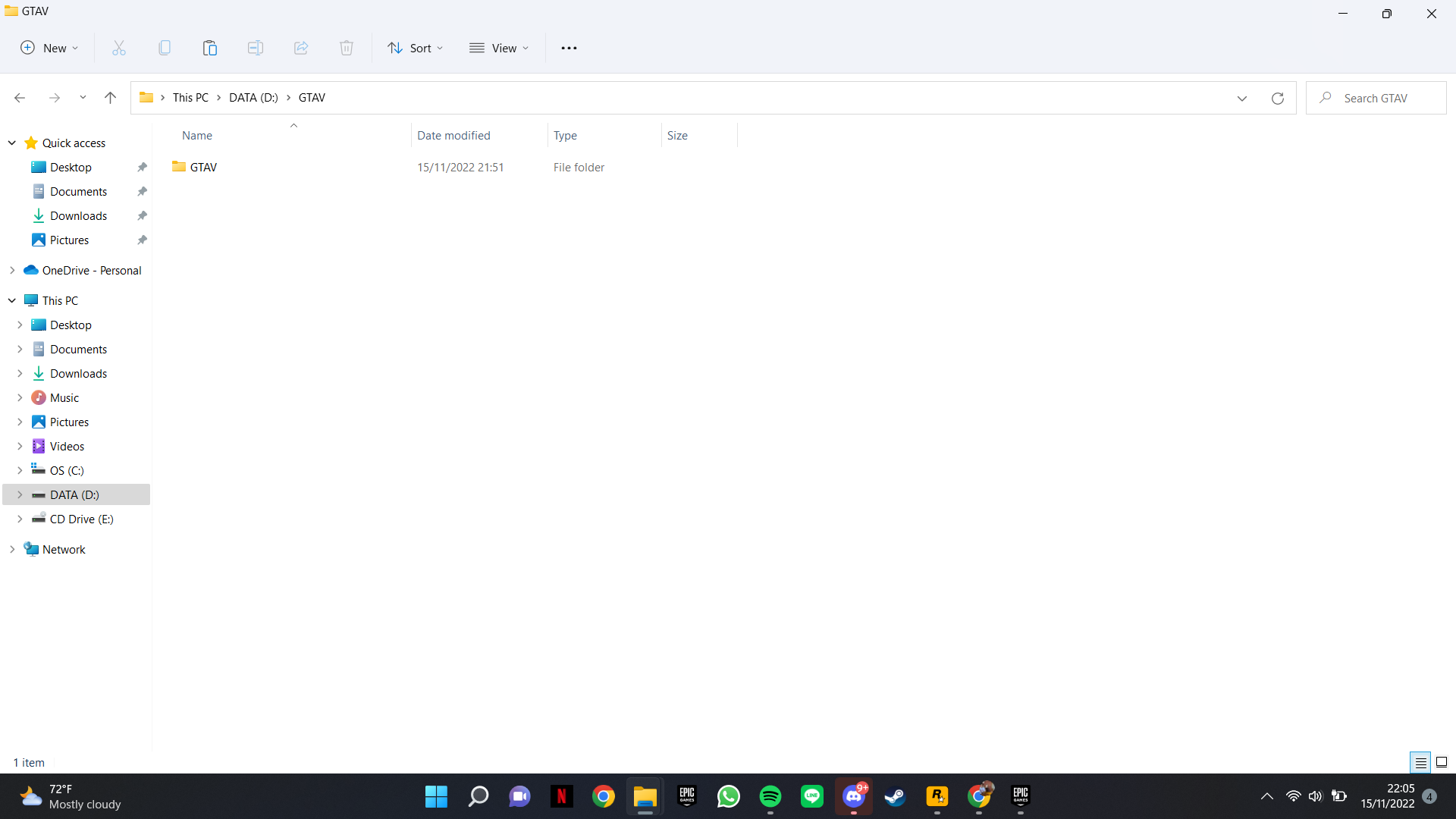Switch to details view layout icon
Viewport: 1456px width, 819px height.
click(x=1421, y=762)
